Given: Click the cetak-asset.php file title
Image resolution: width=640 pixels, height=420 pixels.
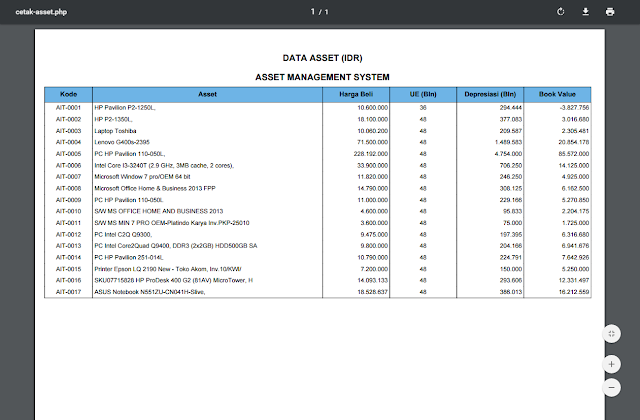Looking at the screenshot, I should [x=41, y=12].
